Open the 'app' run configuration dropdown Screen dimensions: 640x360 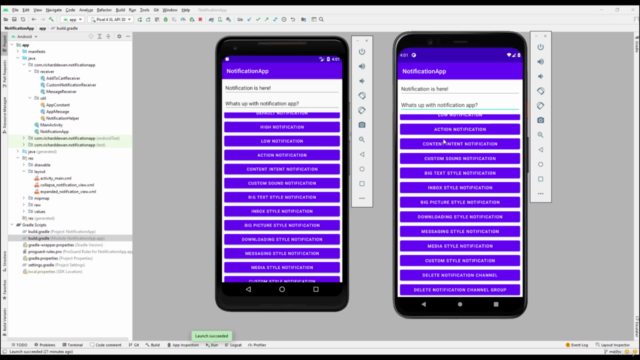click(73, 20)
